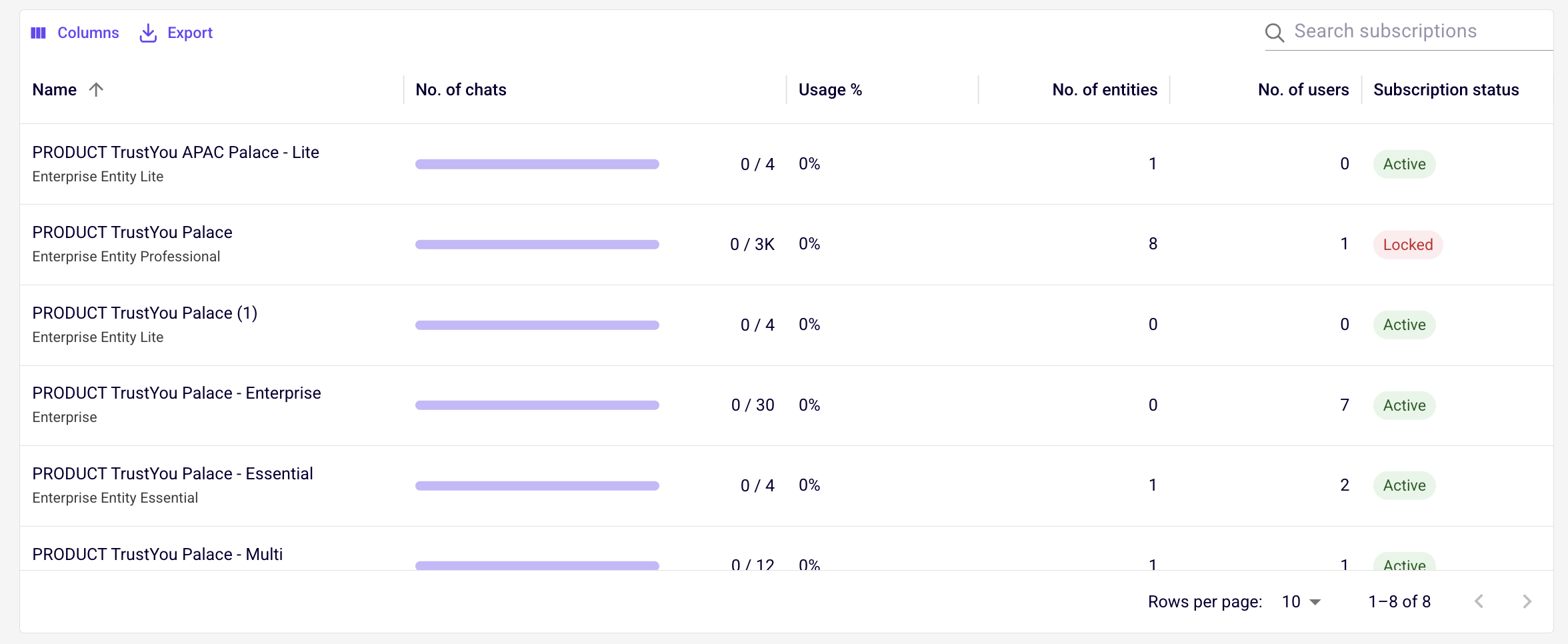Sort by Subscription status column
The width and height of the screenshot is (1568, 644).
point(1446,89)
